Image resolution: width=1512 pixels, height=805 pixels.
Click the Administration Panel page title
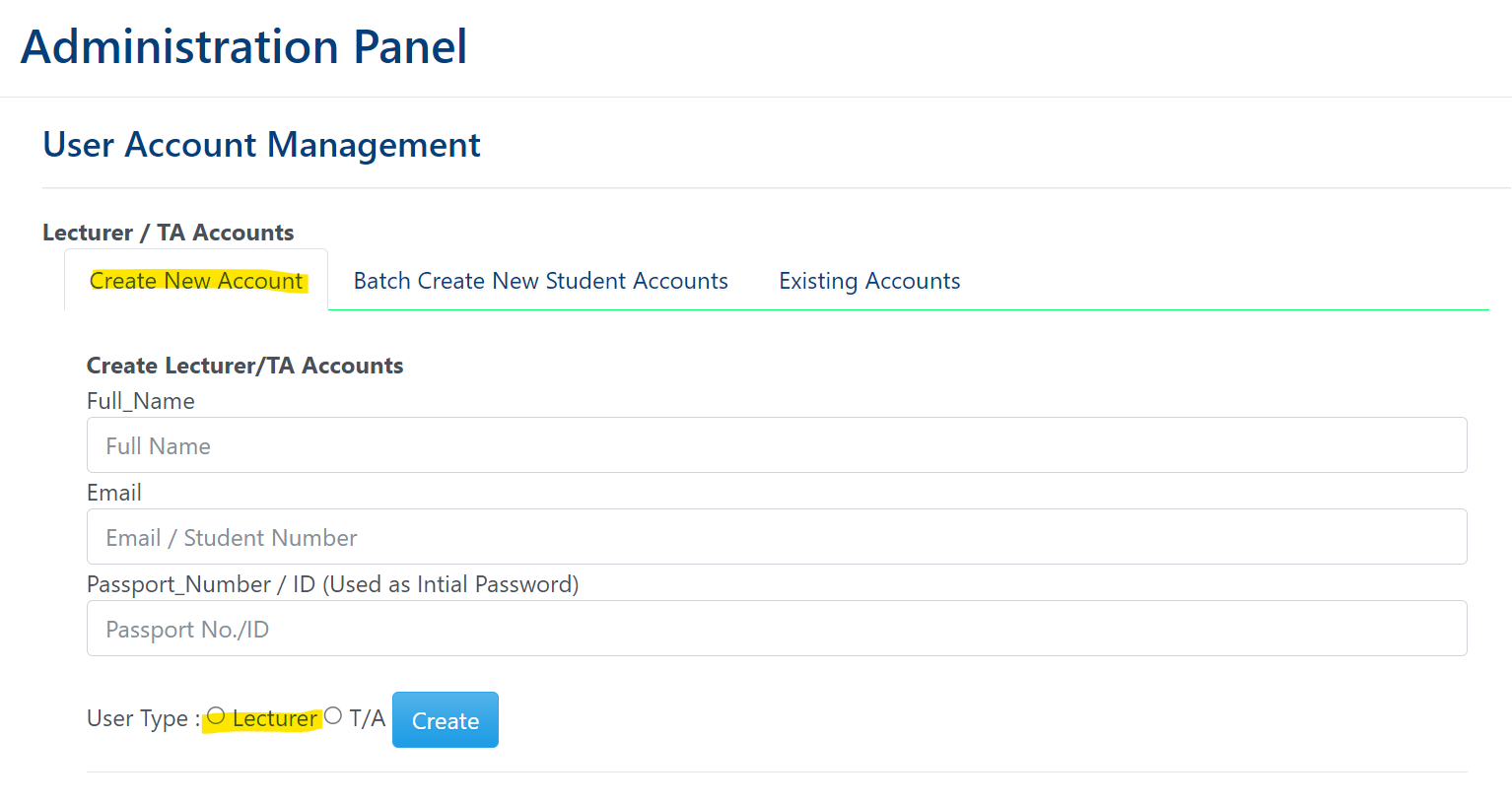coord(243,46)
